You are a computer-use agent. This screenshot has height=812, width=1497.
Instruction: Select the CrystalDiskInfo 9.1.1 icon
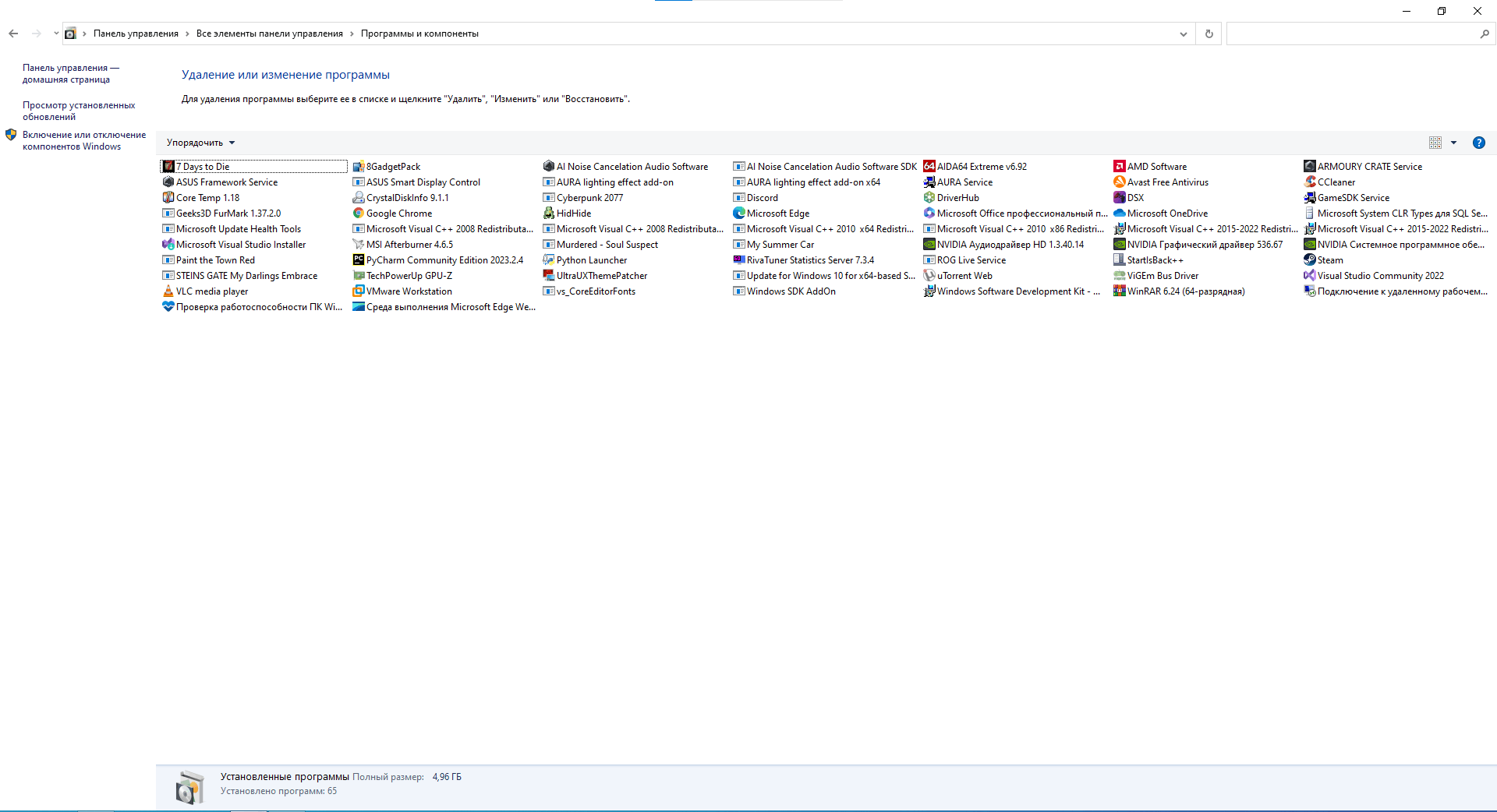point(359,197)
